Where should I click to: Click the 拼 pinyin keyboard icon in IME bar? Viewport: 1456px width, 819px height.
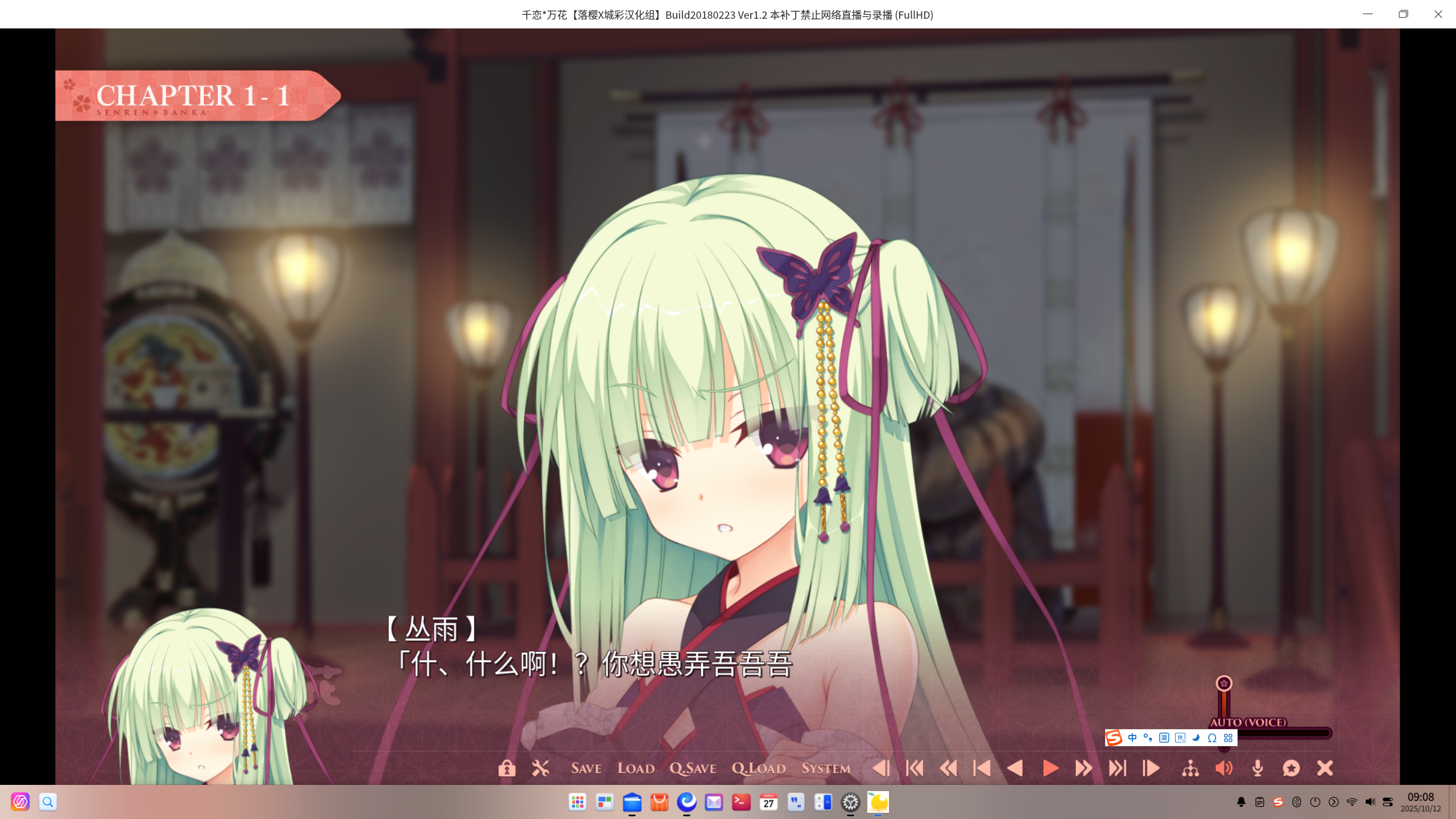tap(1180, 738)
